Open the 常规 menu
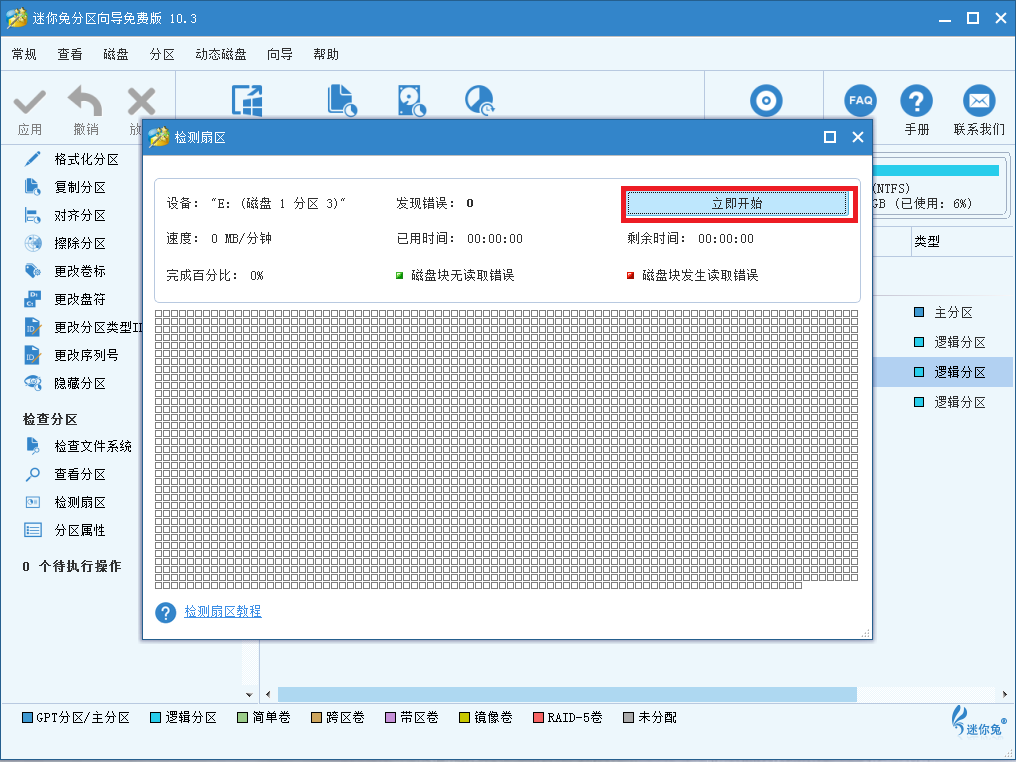The height and width of the screenshot is (762, 1016). (24, 54)
